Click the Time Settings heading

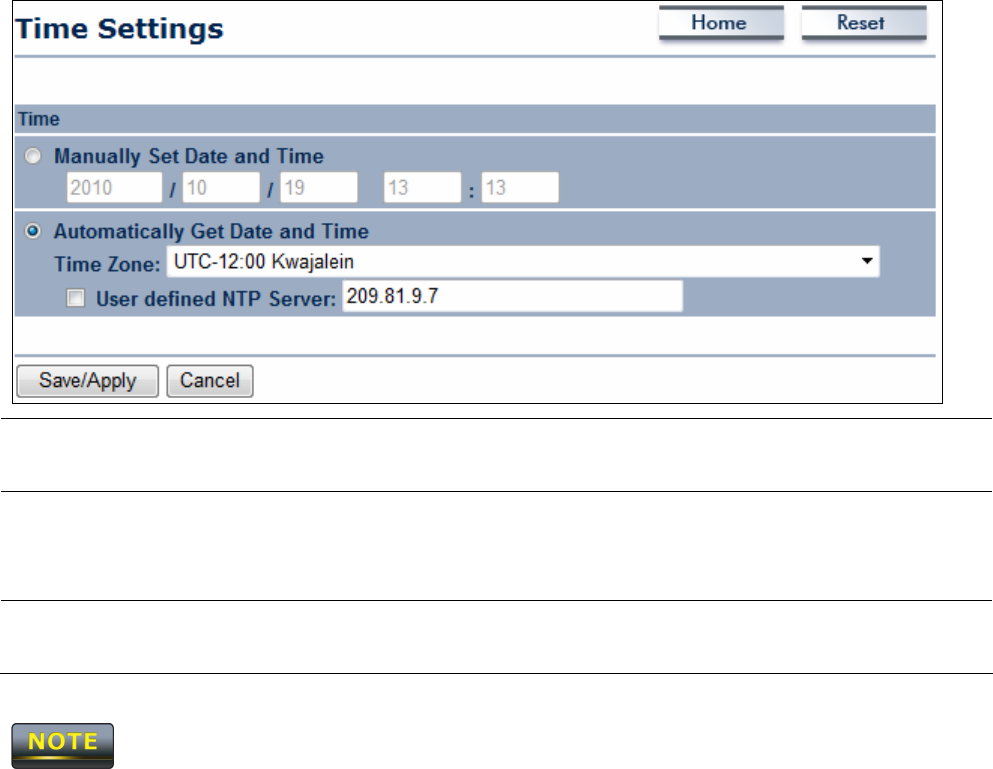(x=120, y=29)
